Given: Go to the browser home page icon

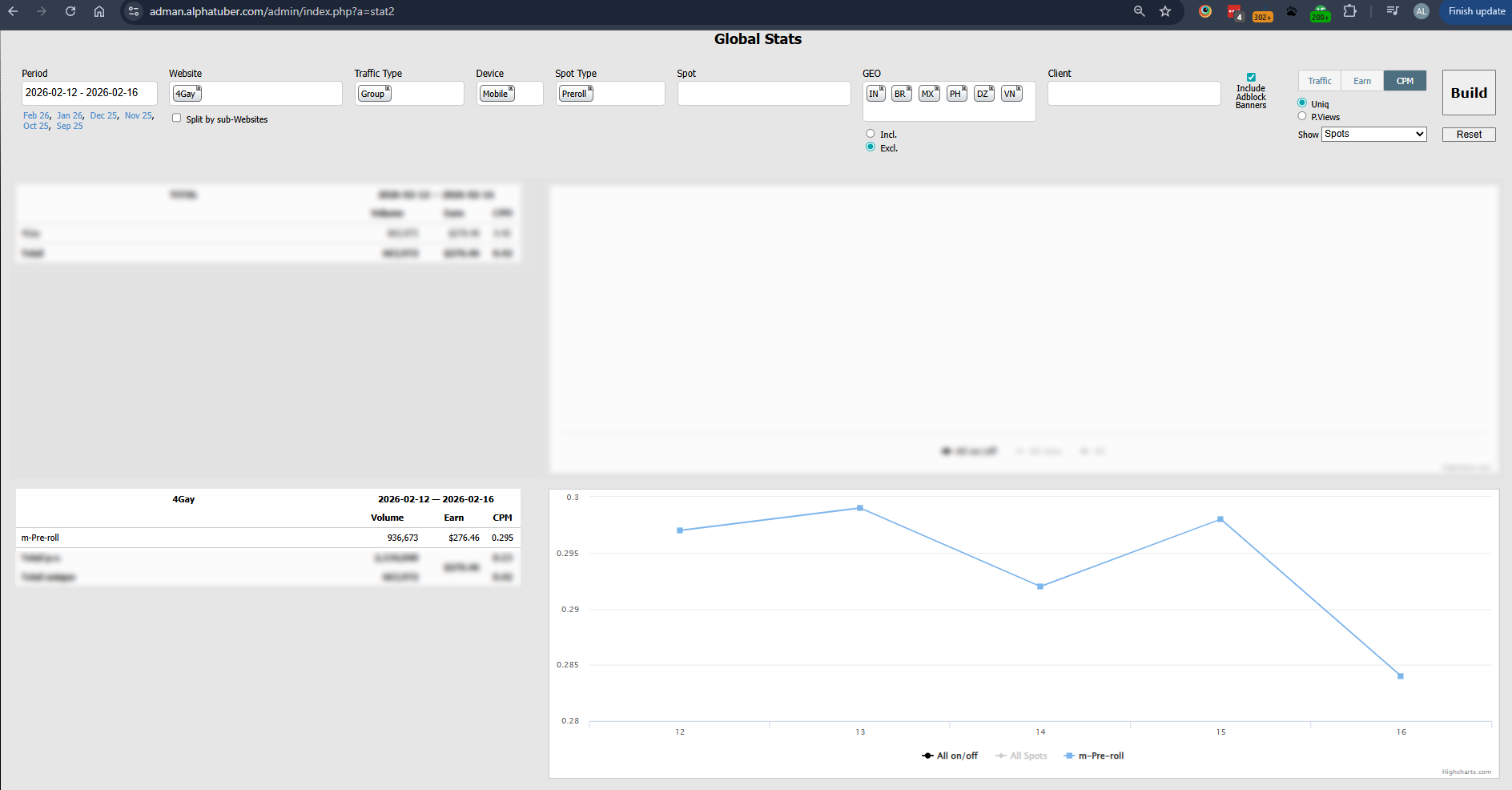Looking at the screenshot, I should pos(99,11).
